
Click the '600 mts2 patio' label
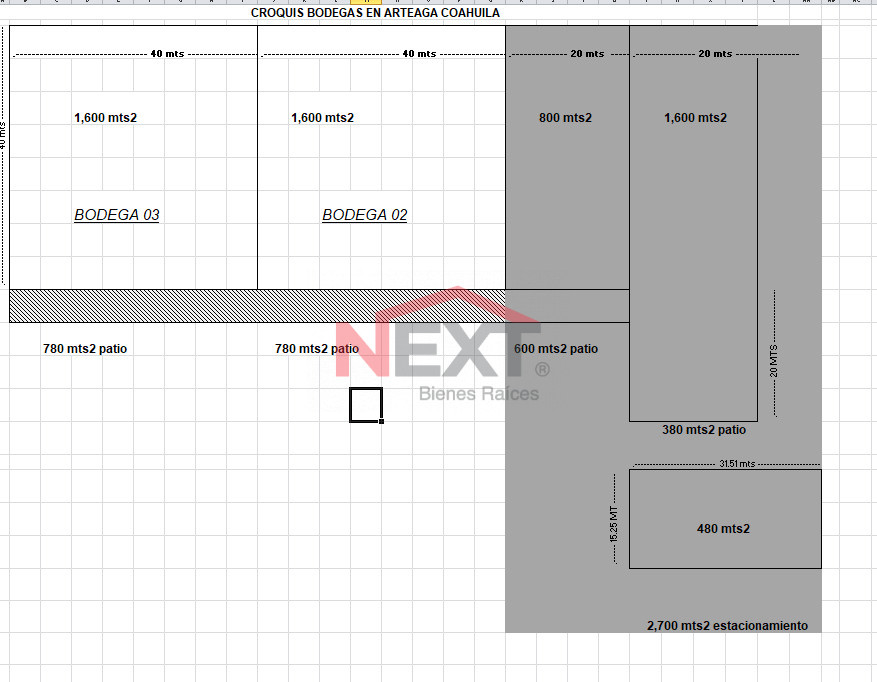pos(556,349)
